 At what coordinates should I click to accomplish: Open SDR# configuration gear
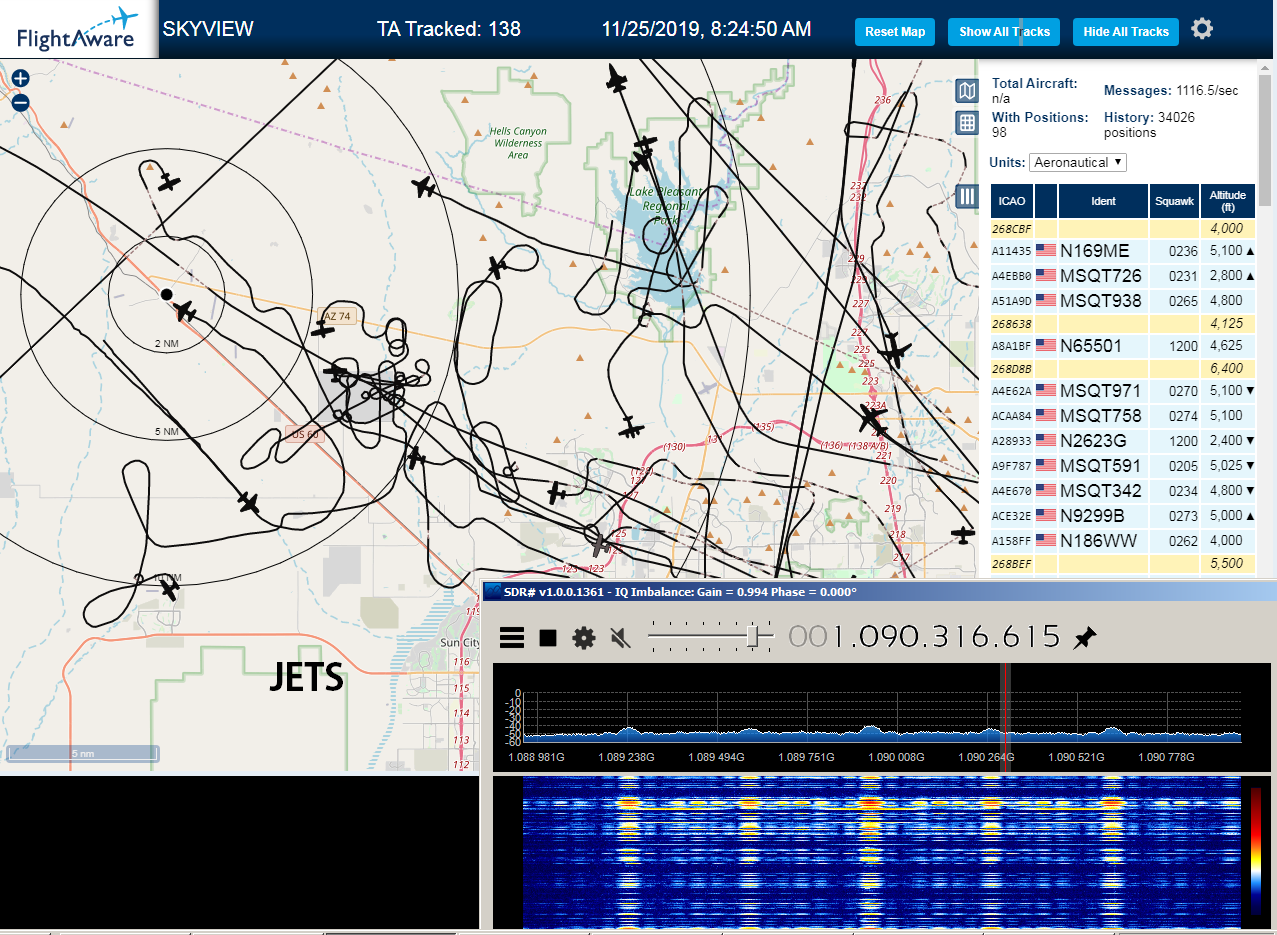point(583,638)
